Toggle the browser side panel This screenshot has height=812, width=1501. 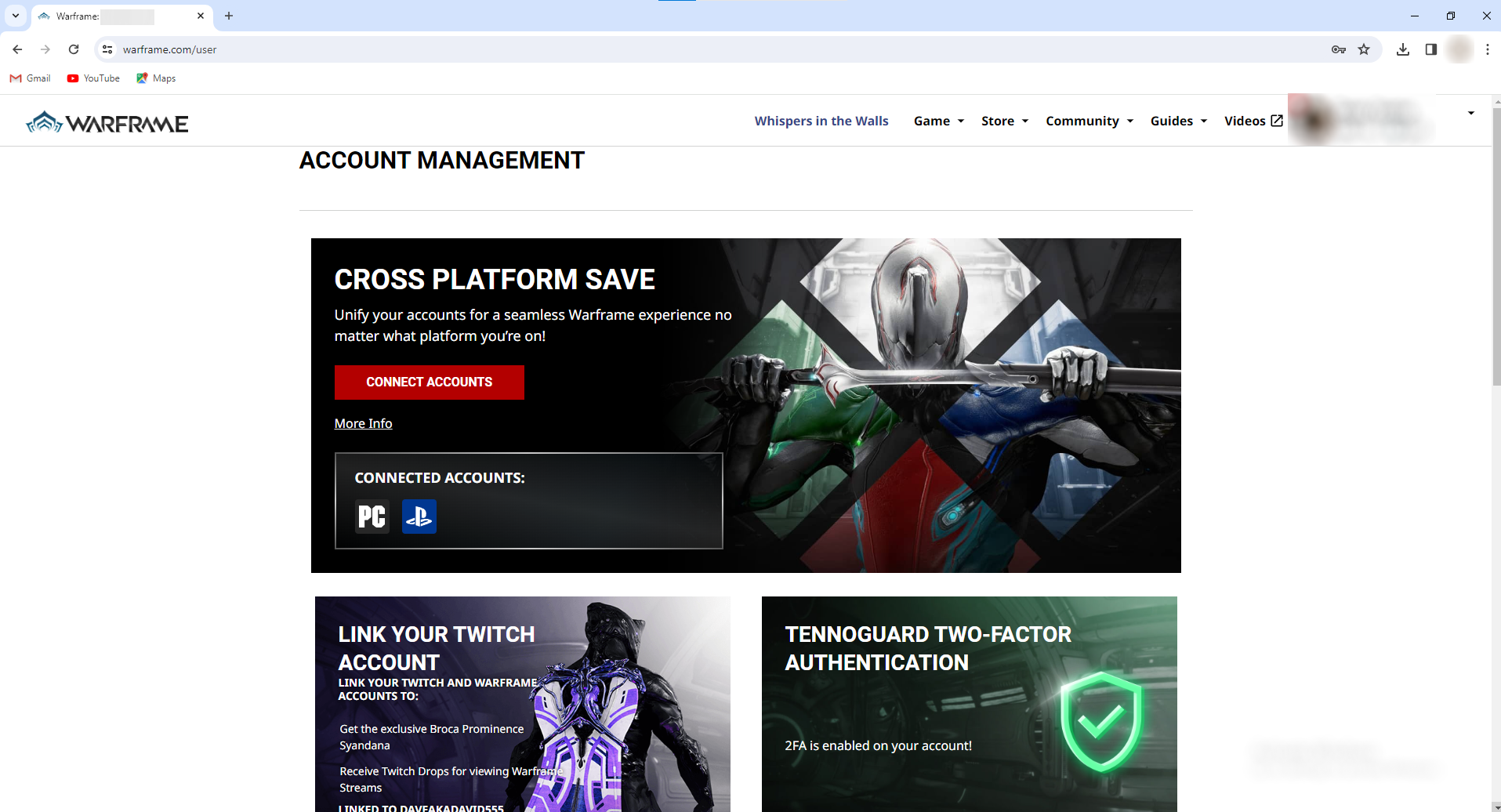(1431, 49)
